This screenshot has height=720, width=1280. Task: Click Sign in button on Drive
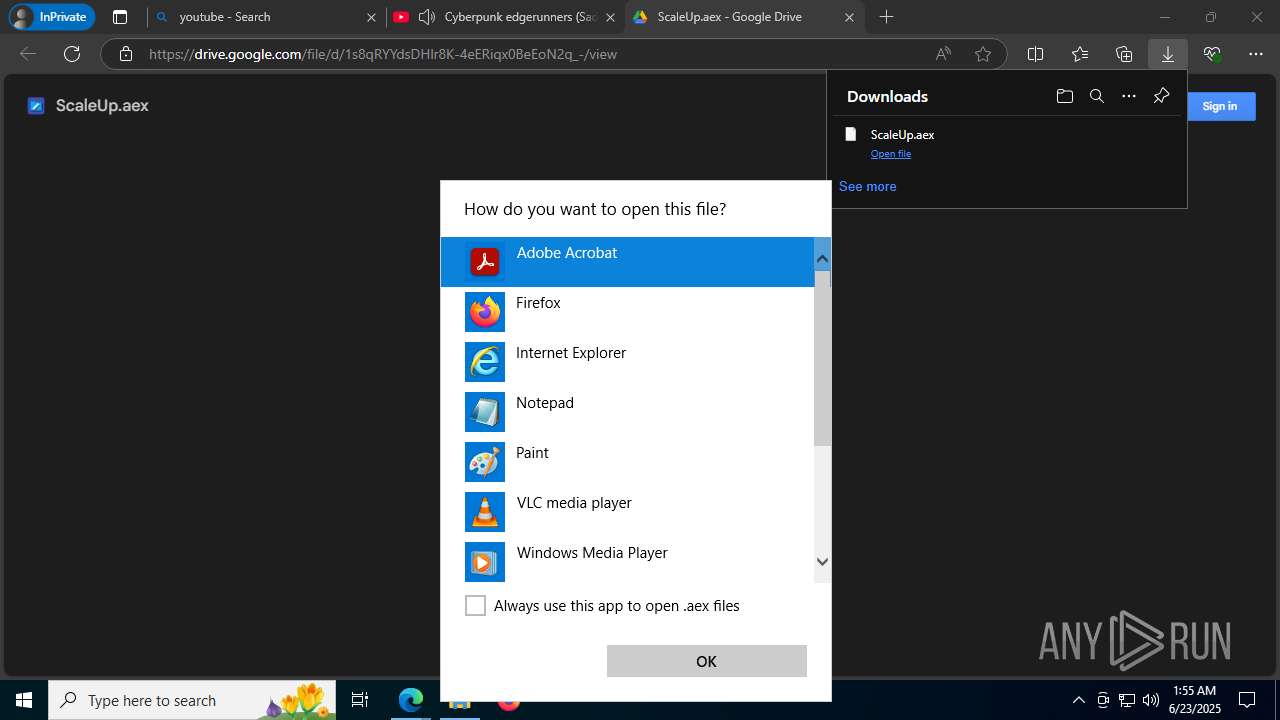[1220, 106]
